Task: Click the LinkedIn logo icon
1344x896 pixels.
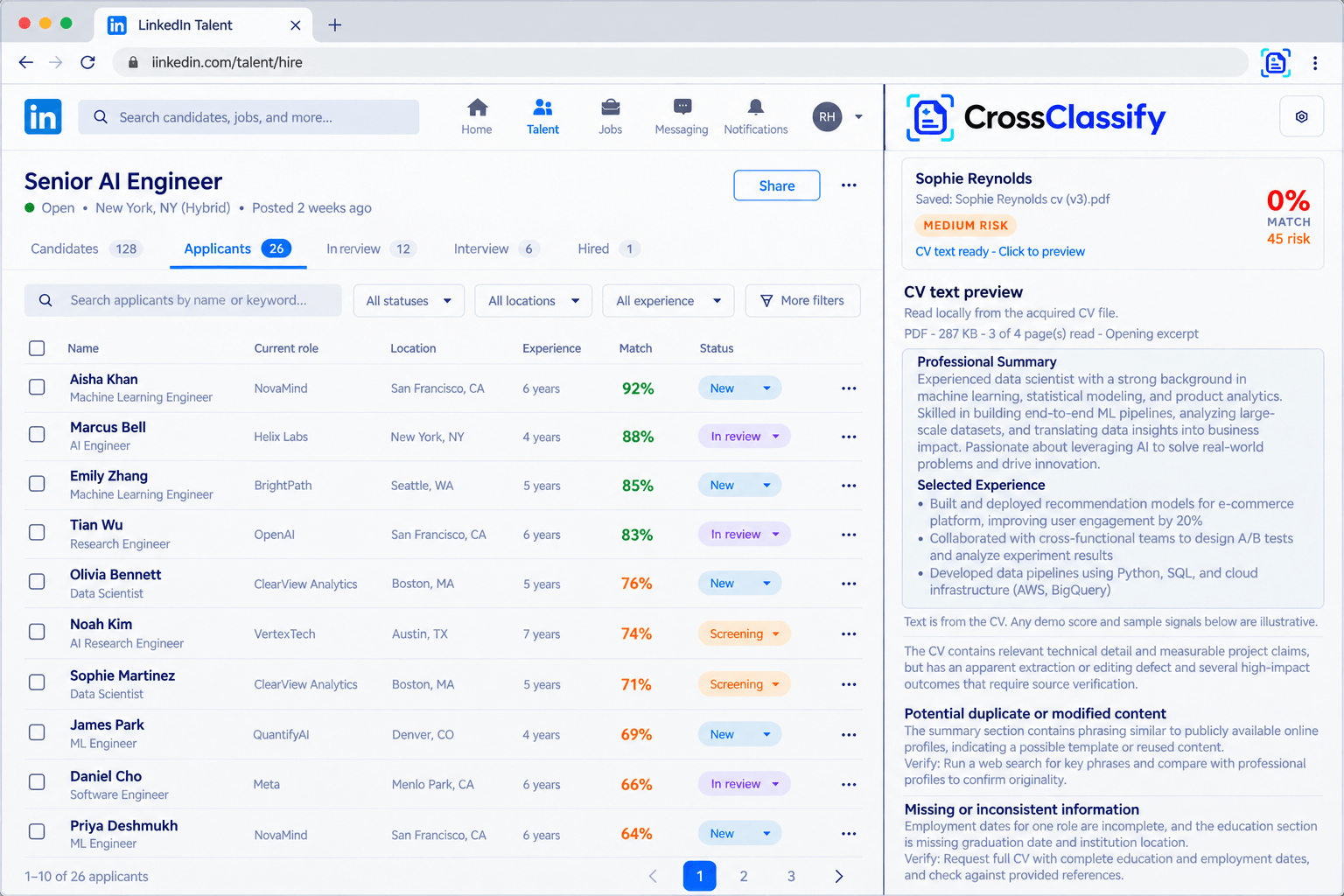Action: click(x=43, y=116)
